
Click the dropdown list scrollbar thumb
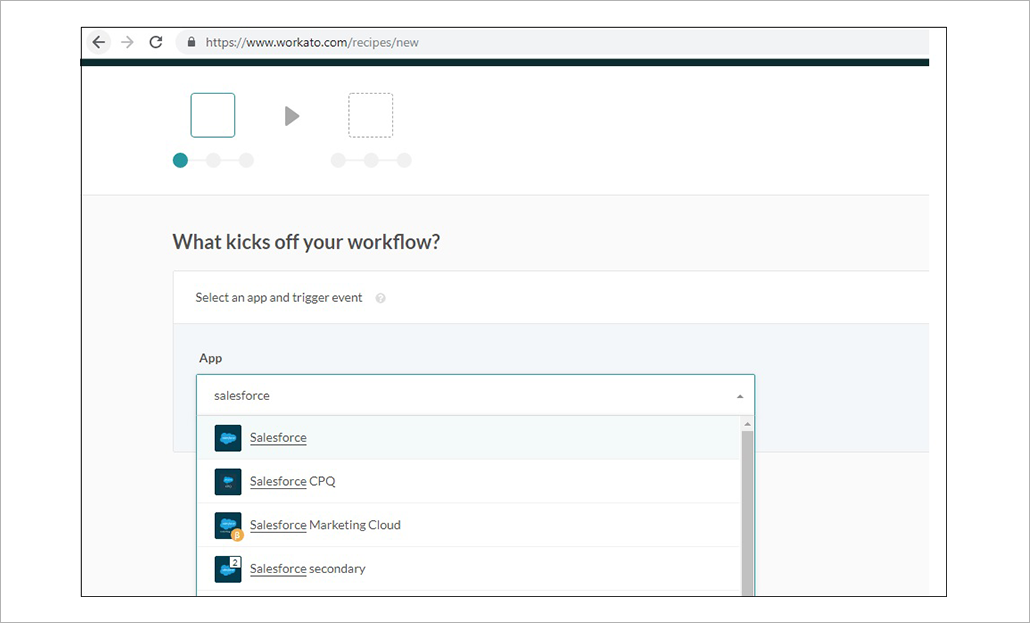point(747,514)
